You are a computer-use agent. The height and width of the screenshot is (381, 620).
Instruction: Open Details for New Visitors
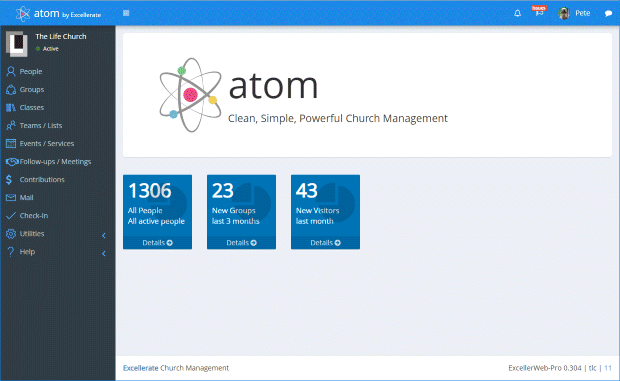pyautogui.click(x=325, y=243)
